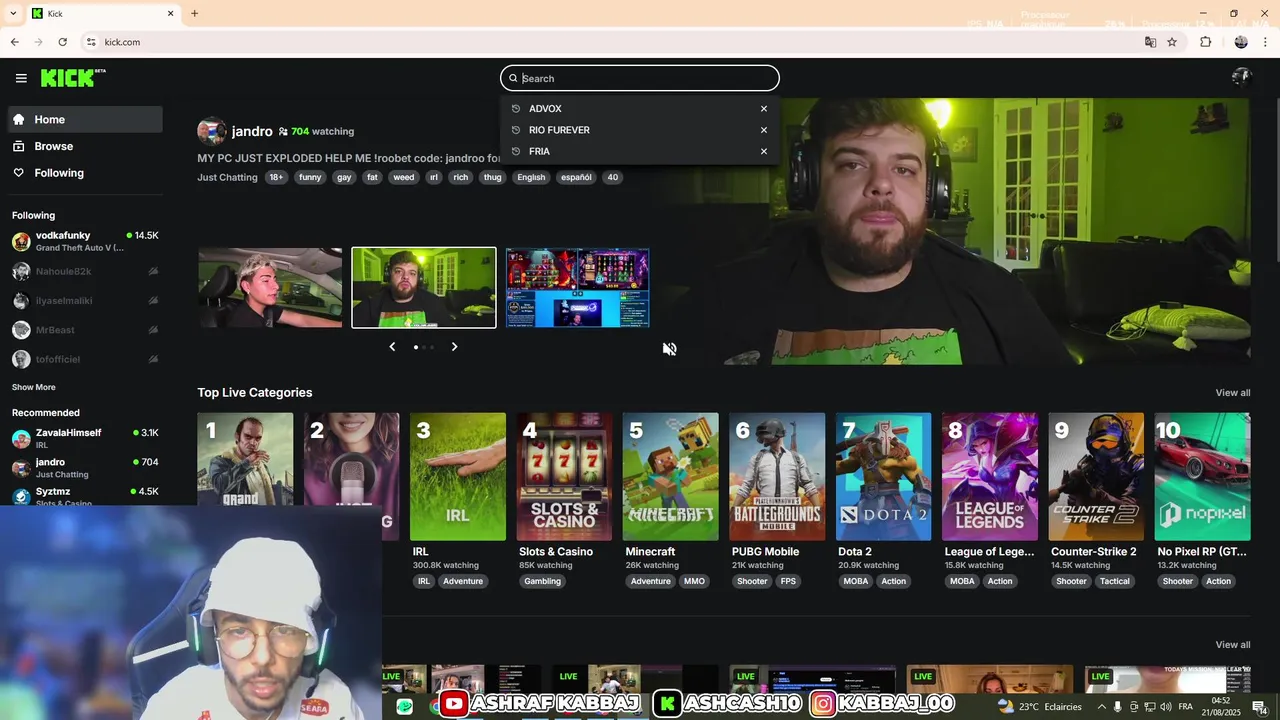Click FPS tag under PUBG Mobile
Image resolution: width=1280 pixels, height=720 pixels.
(789, 581)
